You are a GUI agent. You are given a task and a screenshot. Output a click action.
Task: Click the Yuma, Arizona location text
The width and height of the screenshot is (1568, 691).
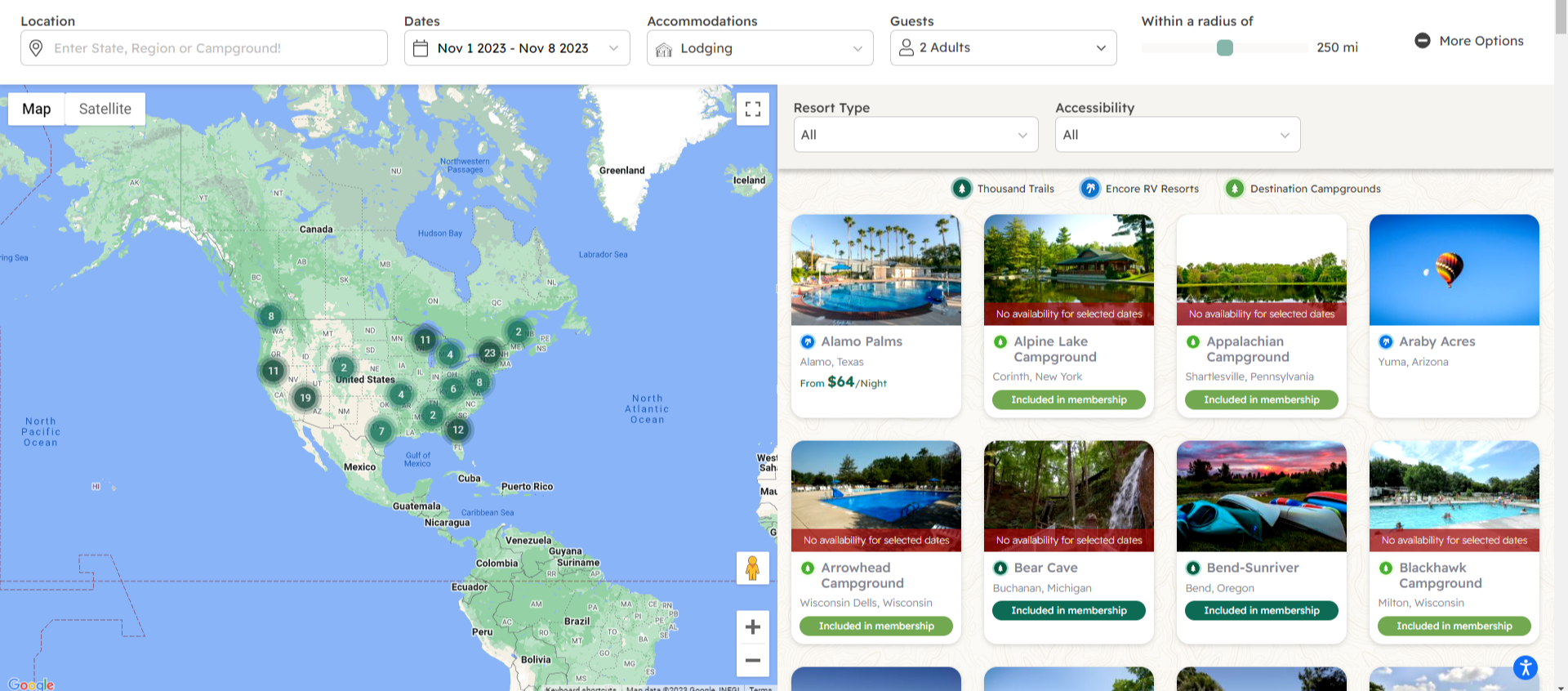pos(1413,362)
